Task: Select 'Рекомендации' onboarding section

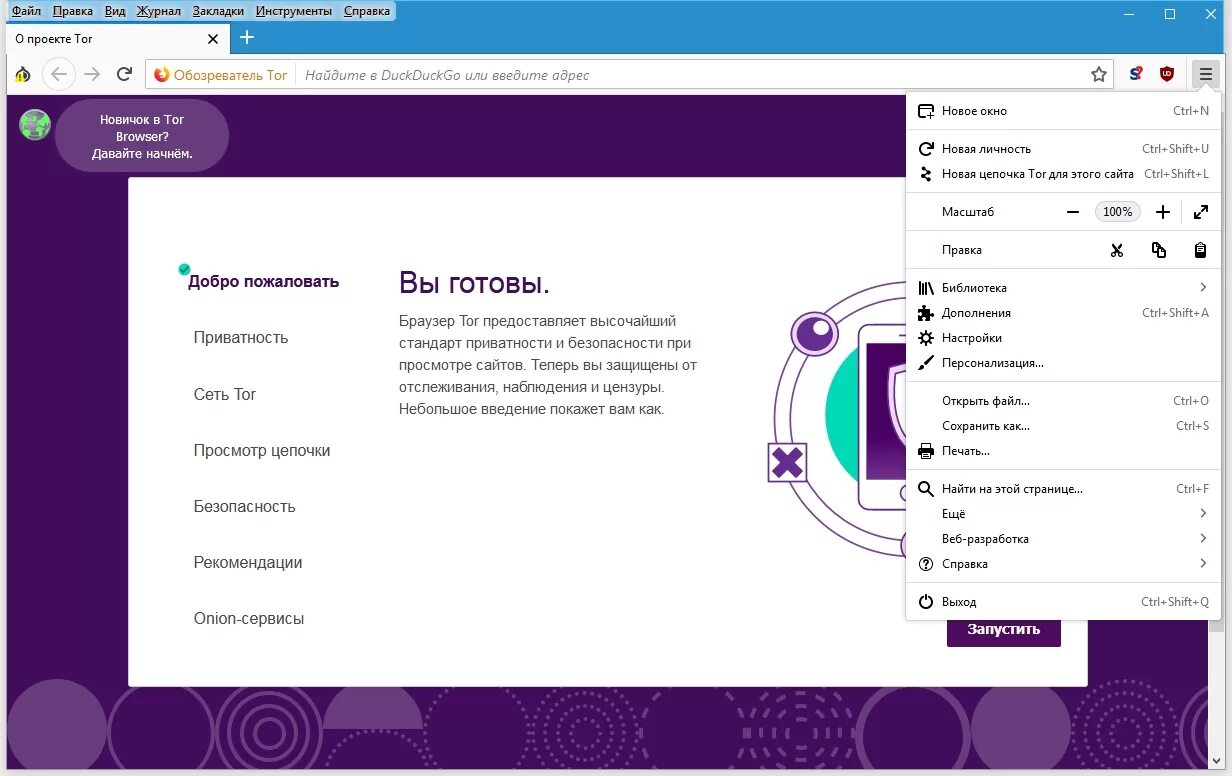Action: 248,563
